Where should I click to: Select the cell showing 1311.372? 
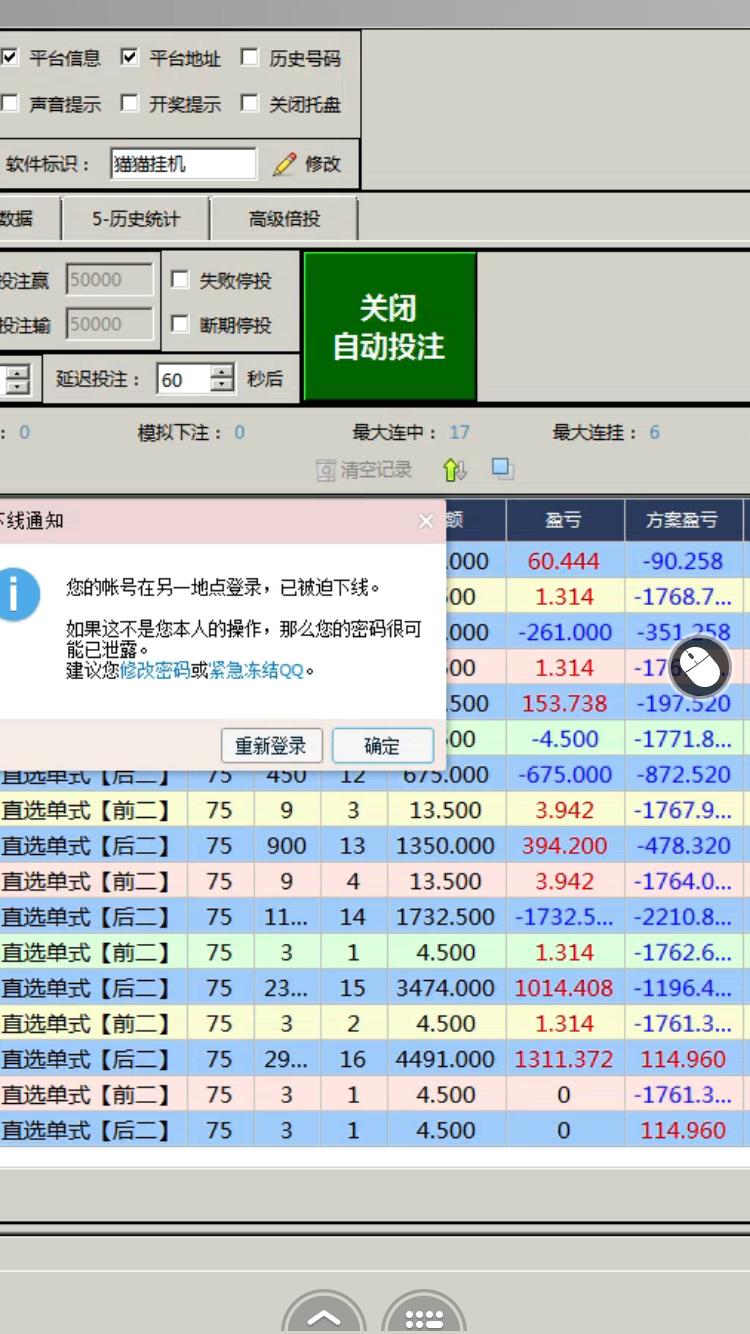[564, 1058]
